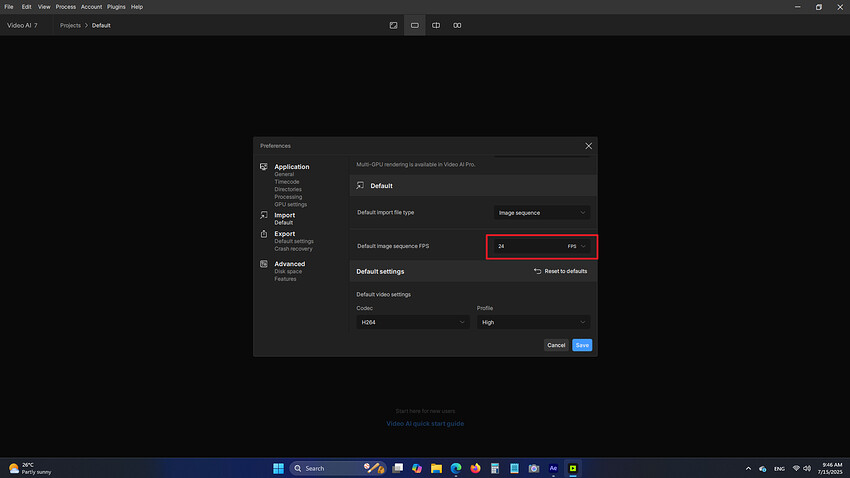Expand the Profile High dropdown
The image size is (850, 478).
point(533,322)
